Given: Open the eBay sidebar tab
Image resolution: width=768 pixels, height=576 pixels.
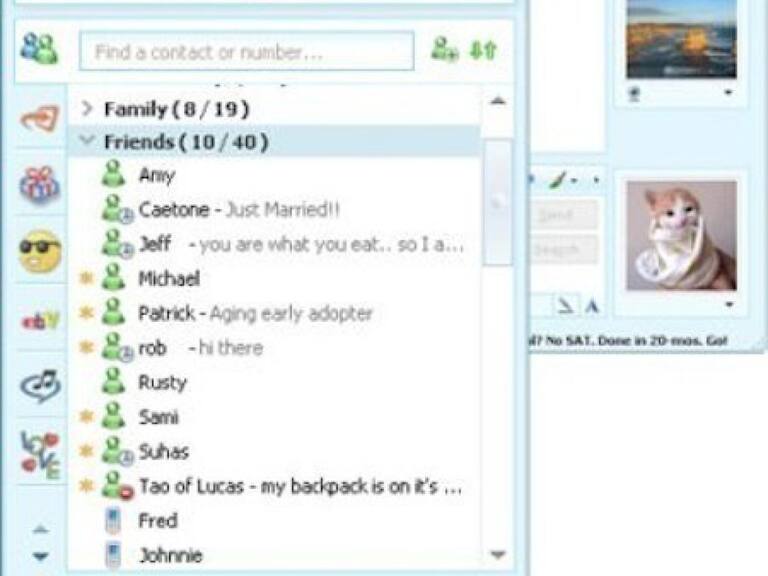Looking at the screenshot, I should pos(40,321).
